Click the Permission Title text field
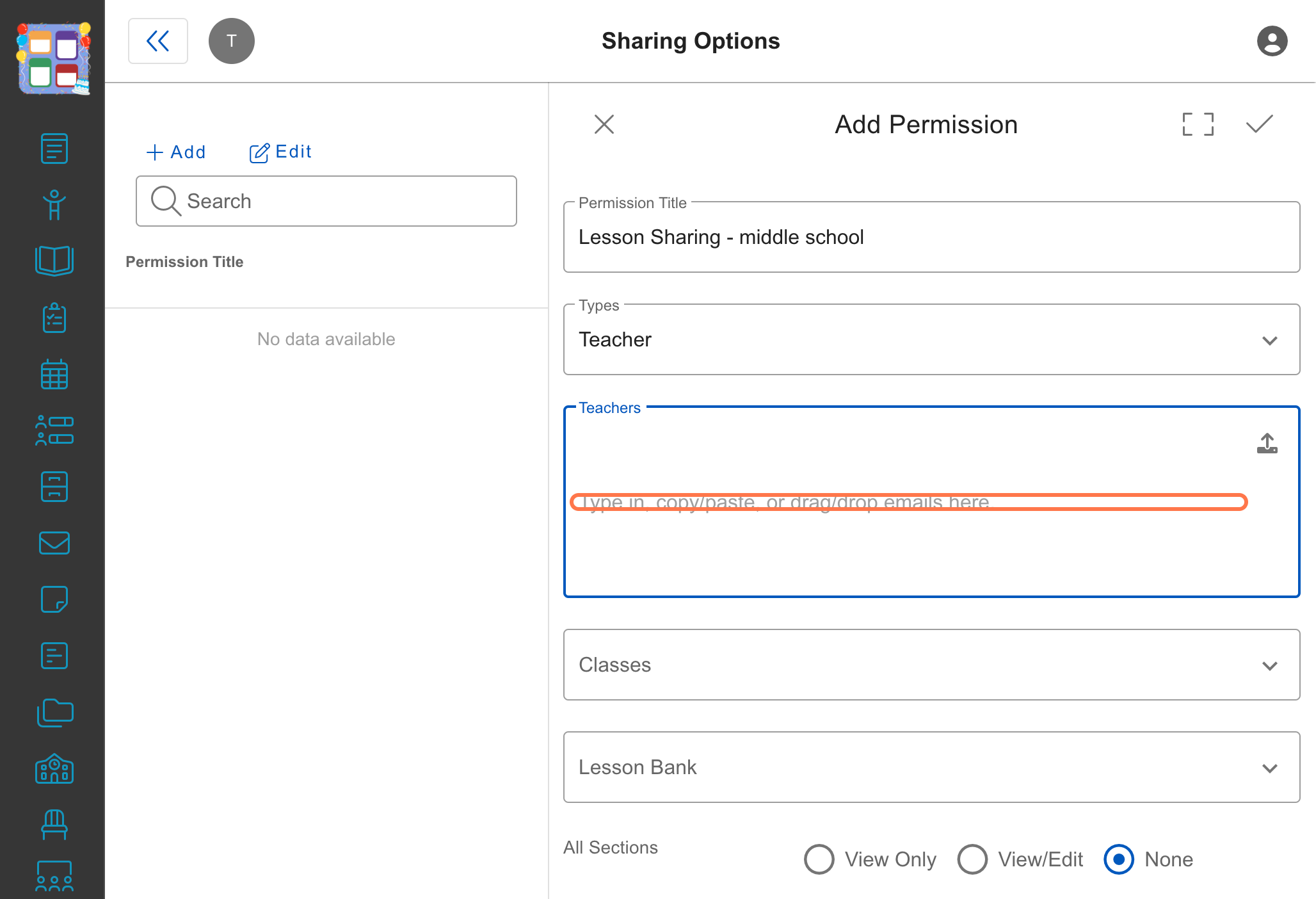This screenshot has width=1316, height=899. point(931,237)
